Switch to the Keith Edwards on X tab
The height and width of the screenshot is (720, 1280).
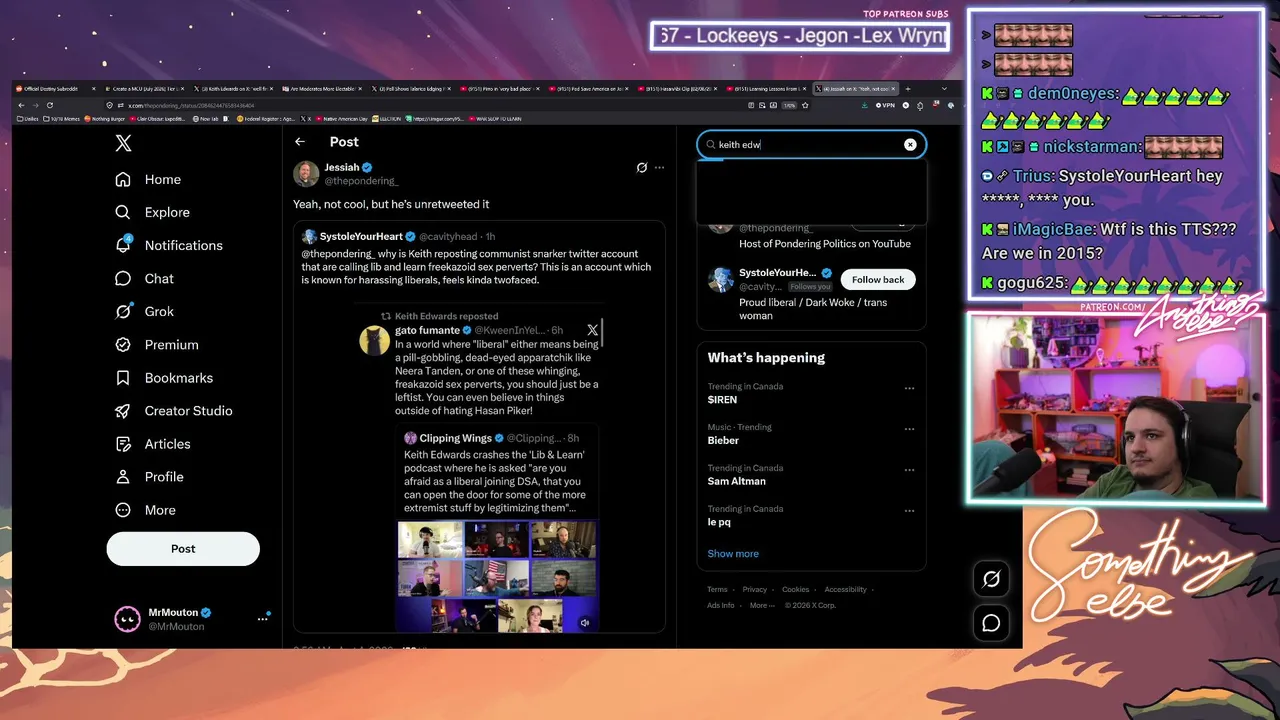(235, 89)
